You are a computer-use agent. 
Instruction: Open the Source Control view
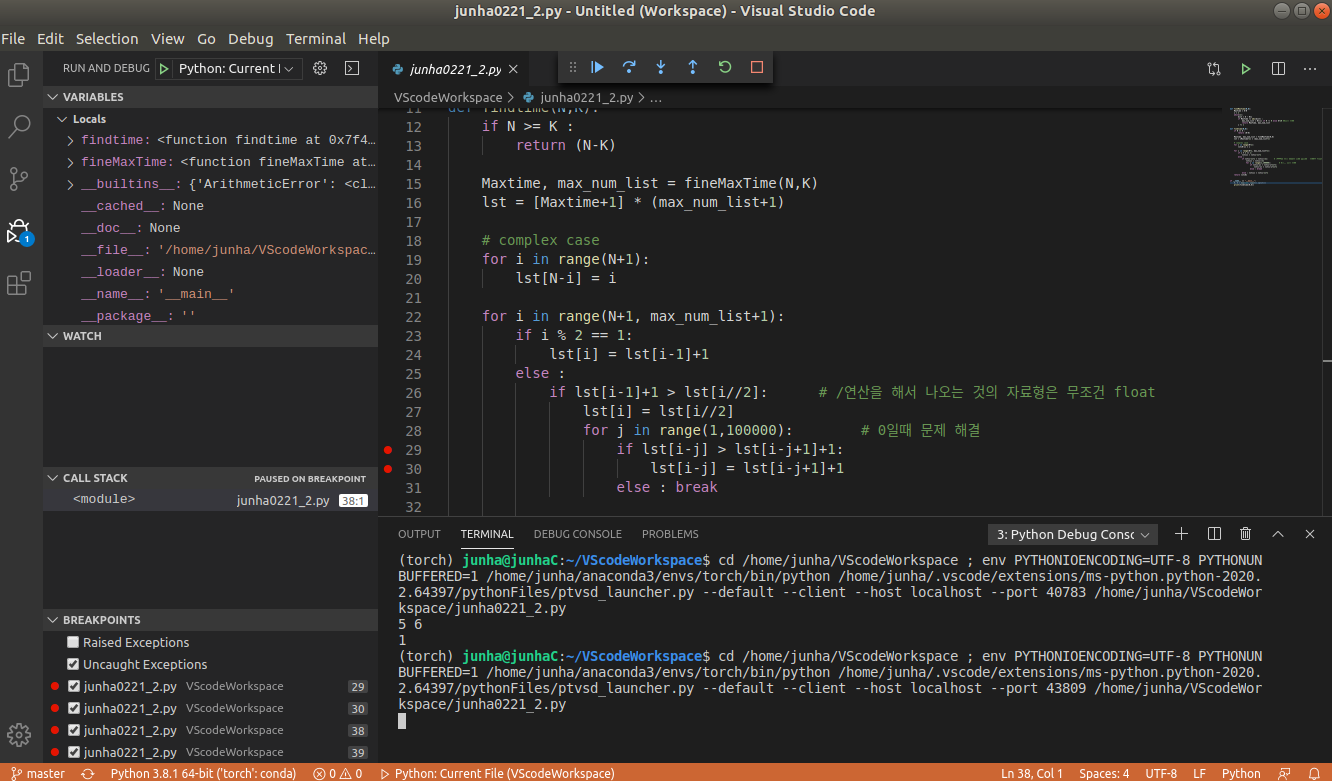click(19, 179)
